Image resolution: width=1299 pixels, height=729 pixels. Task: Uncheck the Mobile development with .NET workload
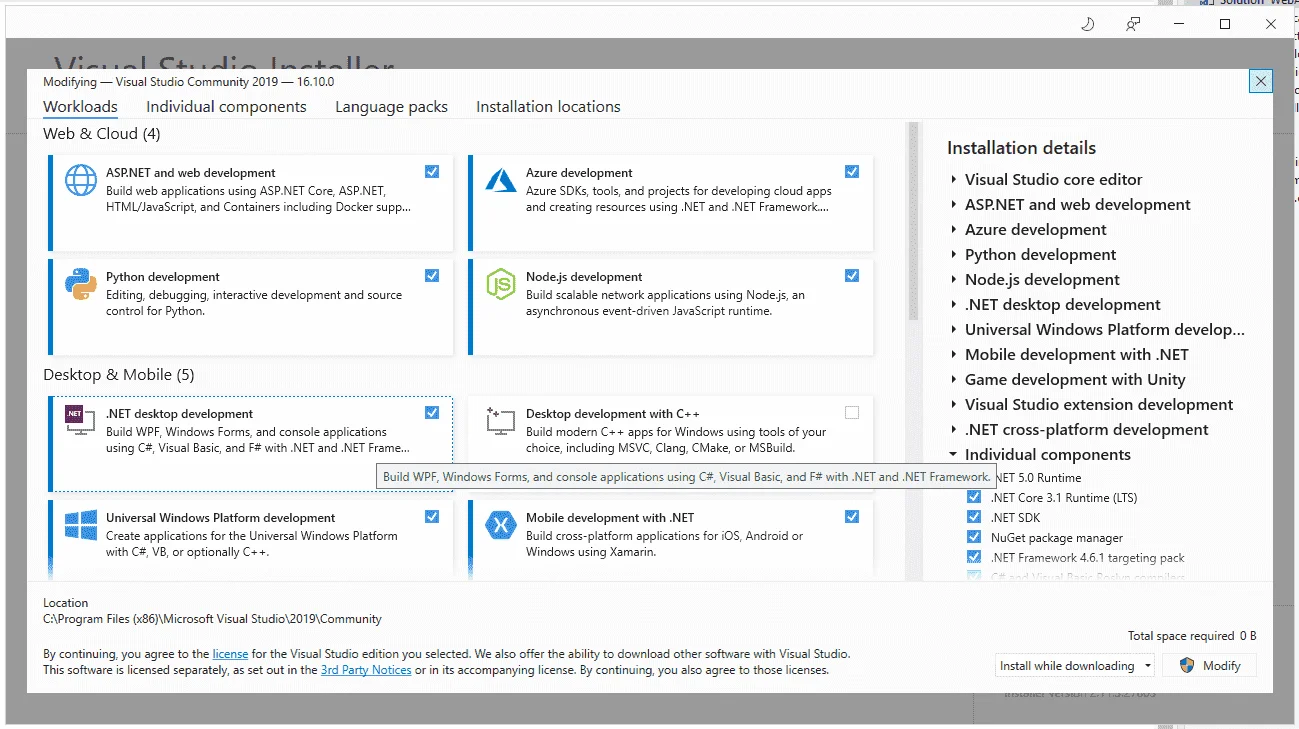(852, 517)
